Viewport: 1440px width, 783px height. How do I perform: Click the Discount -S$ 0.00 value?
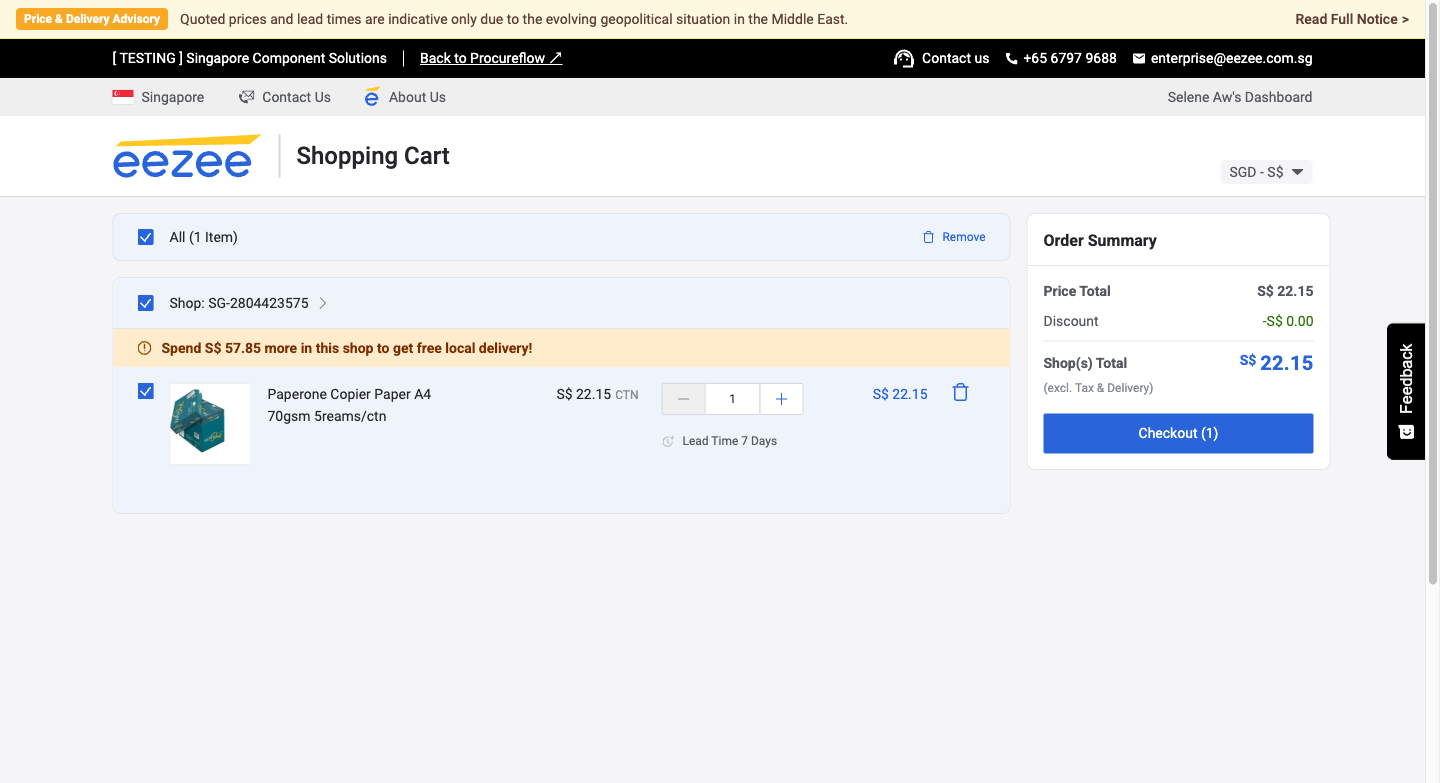point(1288,321)
